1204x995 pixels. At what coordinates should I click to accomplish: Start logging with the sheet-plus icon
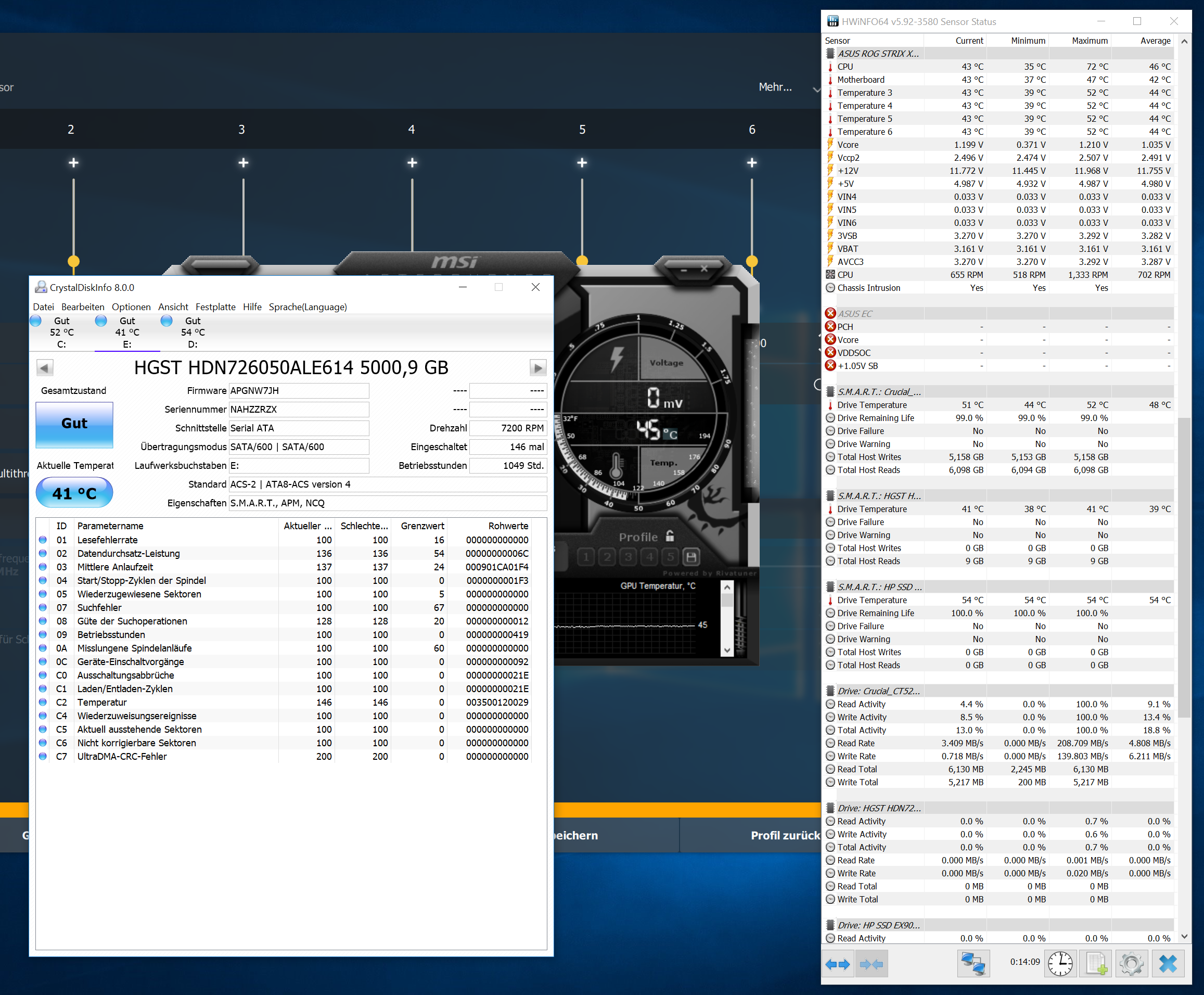pyautogui.click(x=1096, y=964)
